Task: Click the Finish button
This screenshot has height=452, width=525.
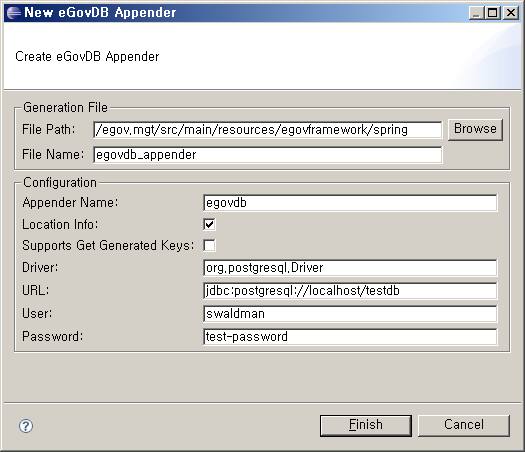Action: pos(366,426)
